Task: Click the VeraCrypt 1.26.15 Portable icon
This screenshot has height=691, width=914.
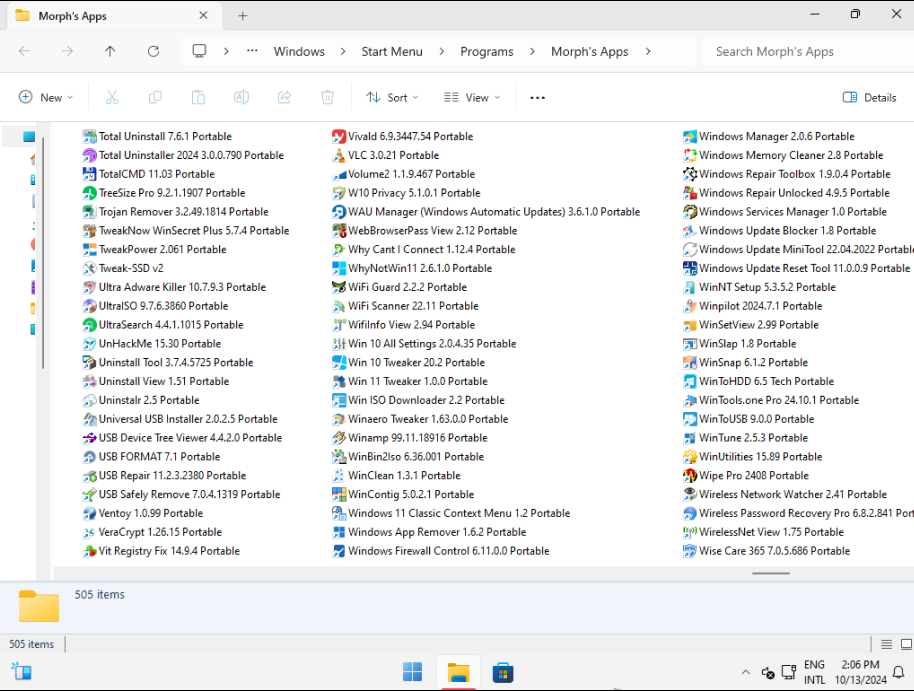Action: point(89,532)
